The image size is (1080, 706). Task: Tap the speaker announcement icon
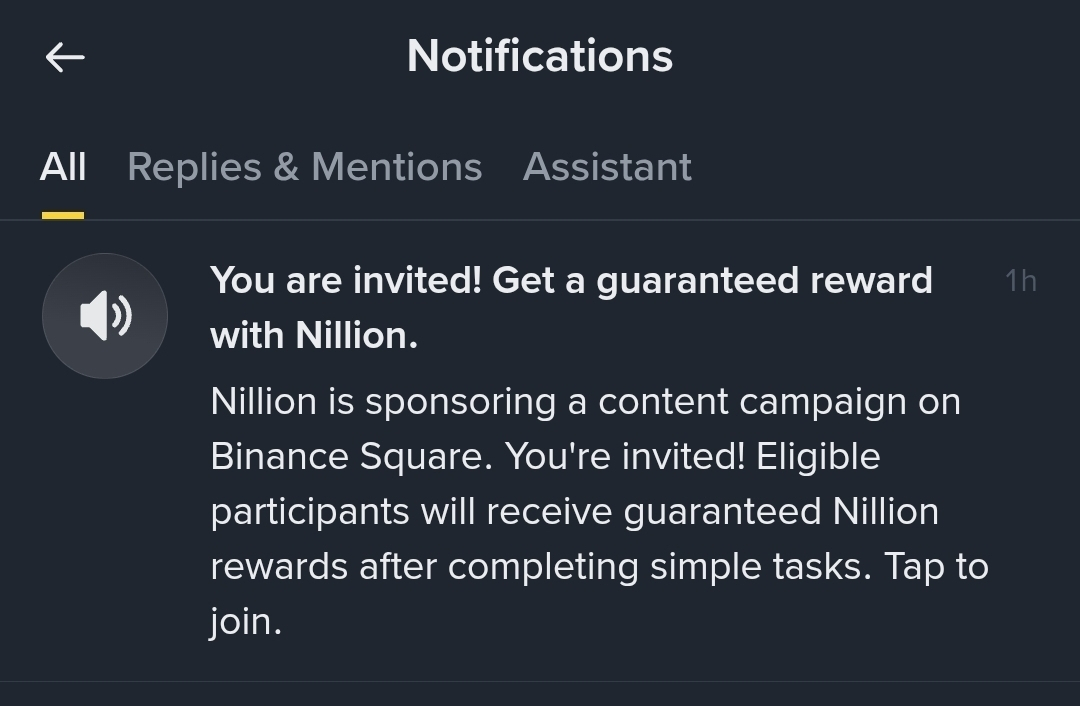pos(105,315)
